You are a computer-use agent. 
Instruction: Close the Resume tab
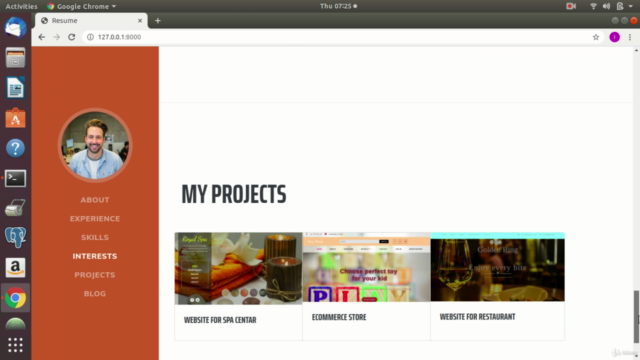(140, 20)
